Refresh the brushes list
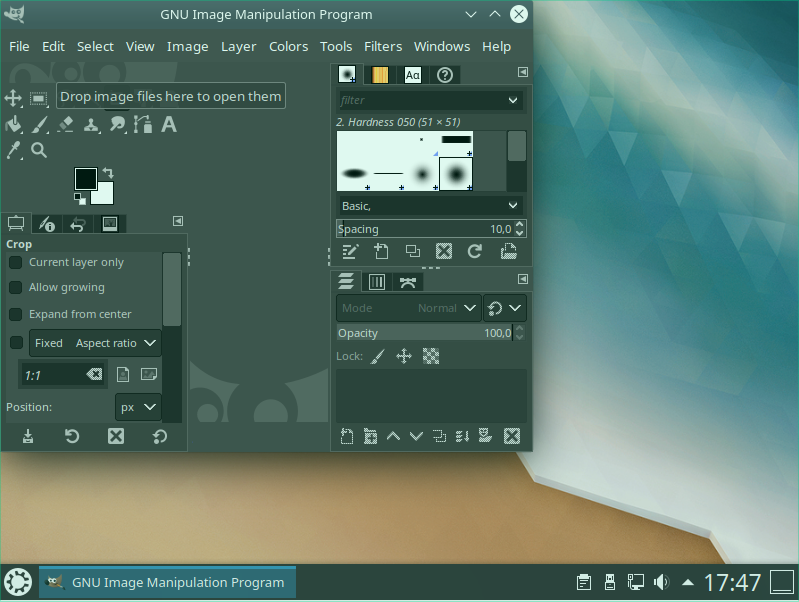Screen dimensions: 799x602 [475, 252]
